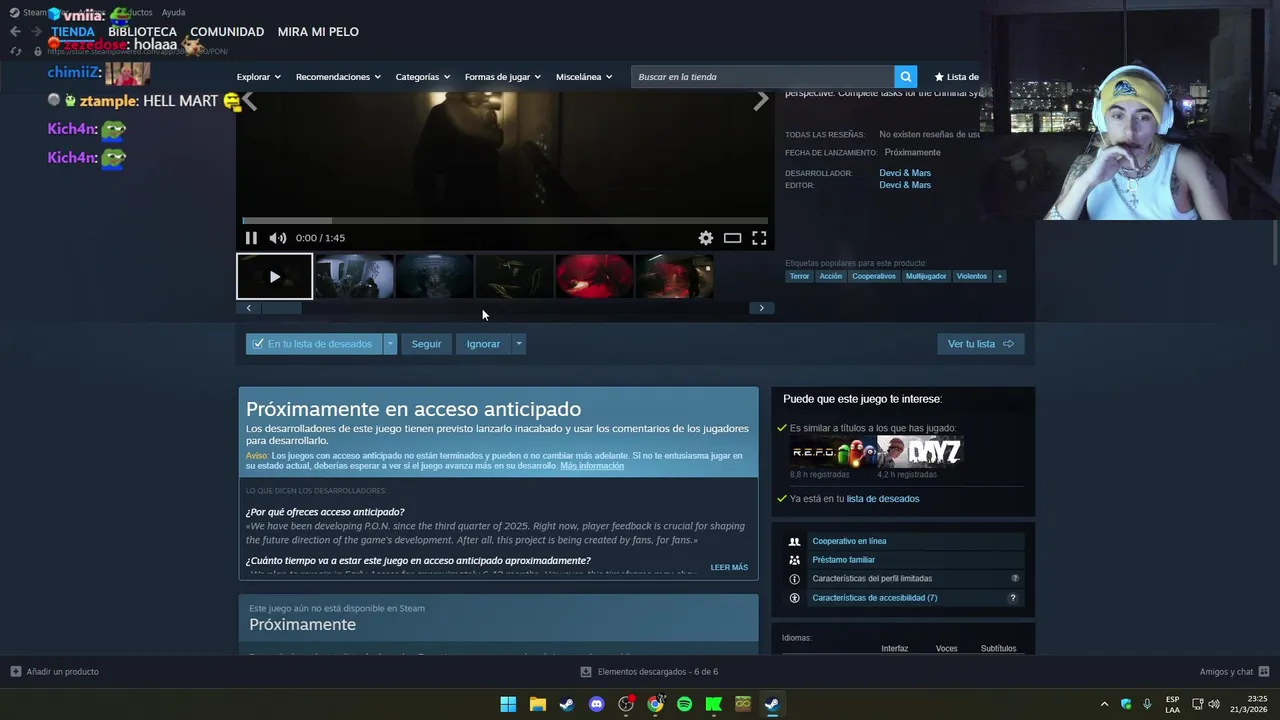Select the red-tinted screenshot thumbnail
This screenshot has height=720, width=1280.
click(594, 276)
